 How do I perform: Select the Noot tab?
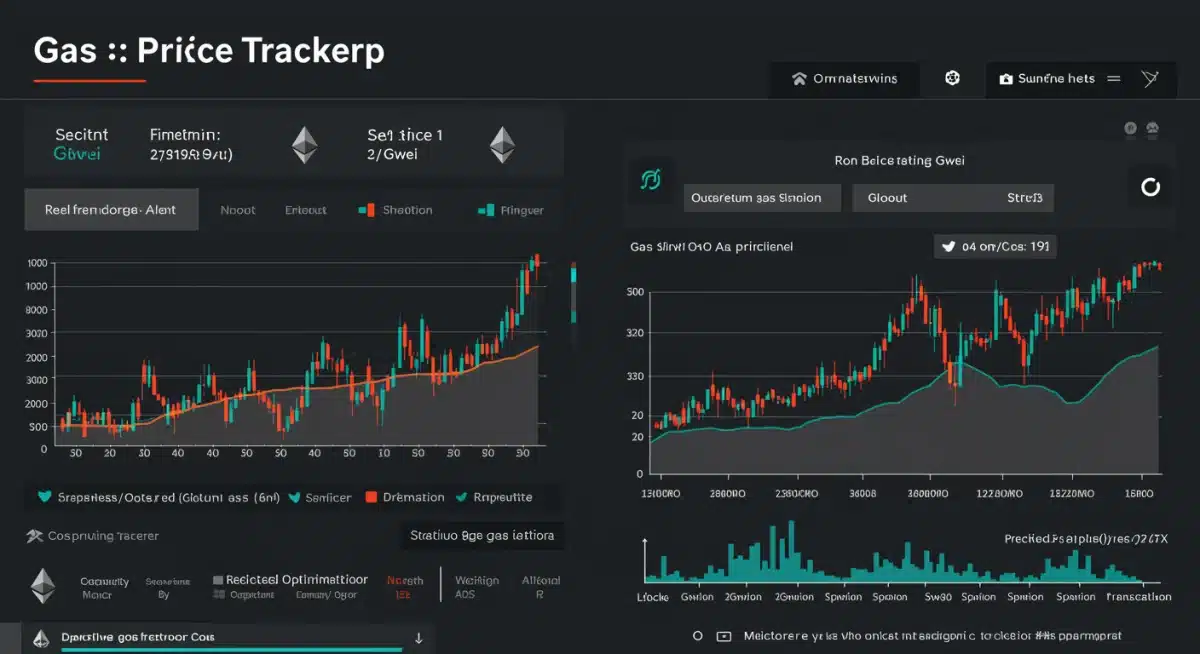point(239,210)
